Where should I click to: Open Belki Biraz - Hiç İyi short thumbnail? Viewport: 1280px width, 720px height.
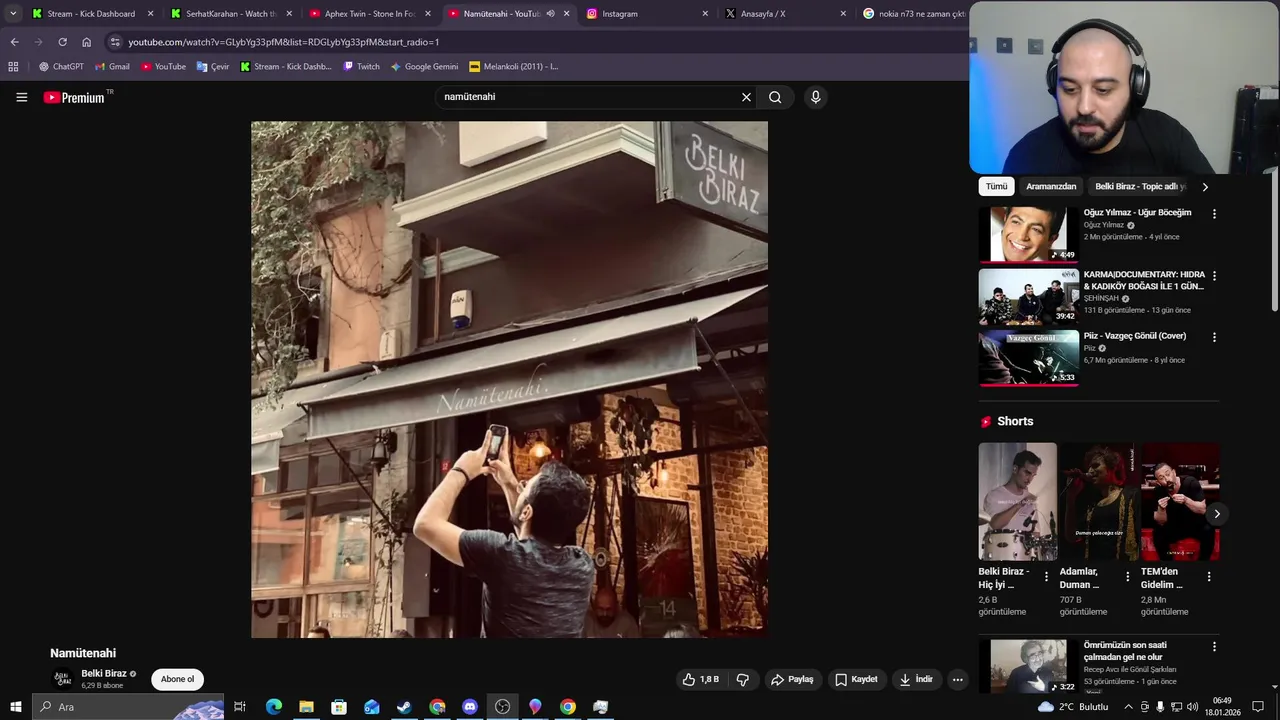click(x=1018, y=502)
